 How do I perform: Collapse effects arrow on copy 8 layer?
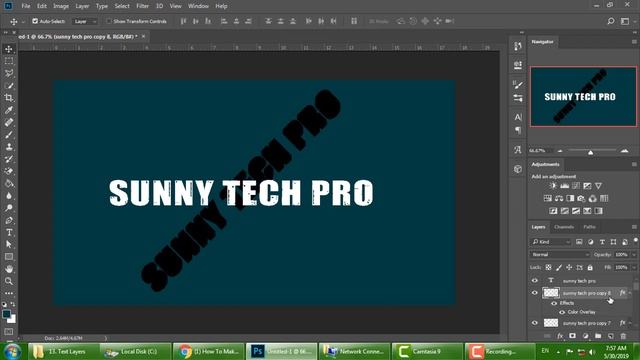[630, 293]
